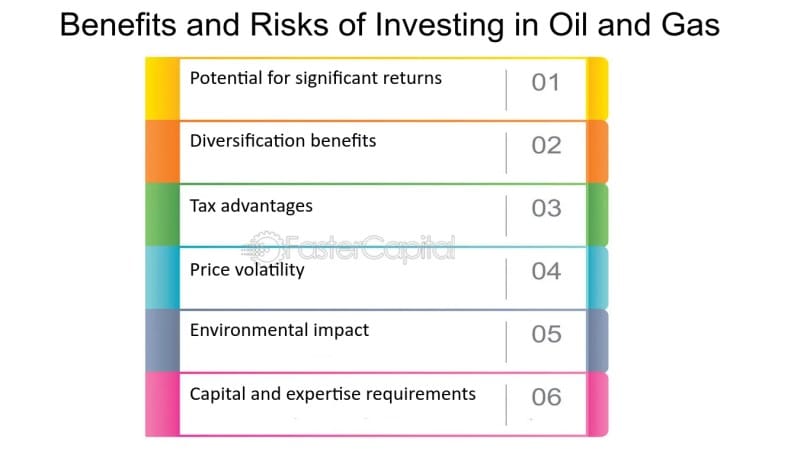
Task: Select the 'Tax advantages' row text
Action: pyautogui.click(x=251, y=206)
